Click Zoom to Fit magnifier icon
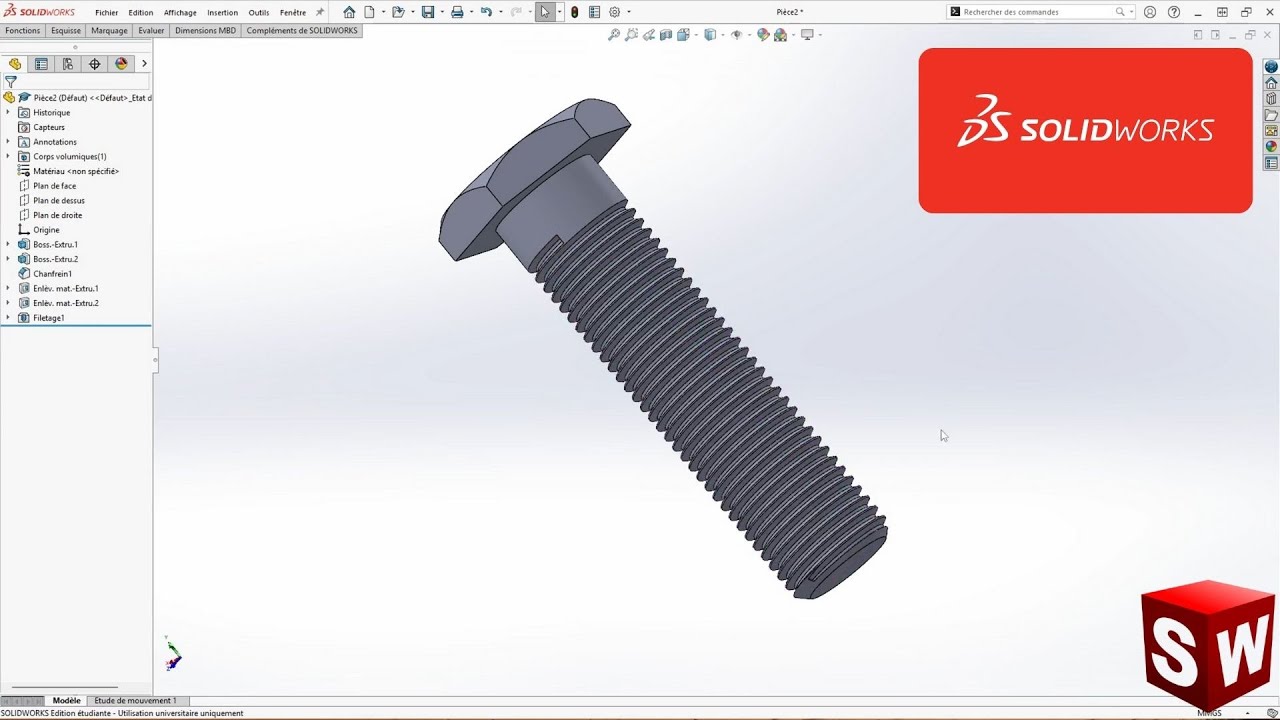This screenshot has width=1280, height=720. coord(614,35)
